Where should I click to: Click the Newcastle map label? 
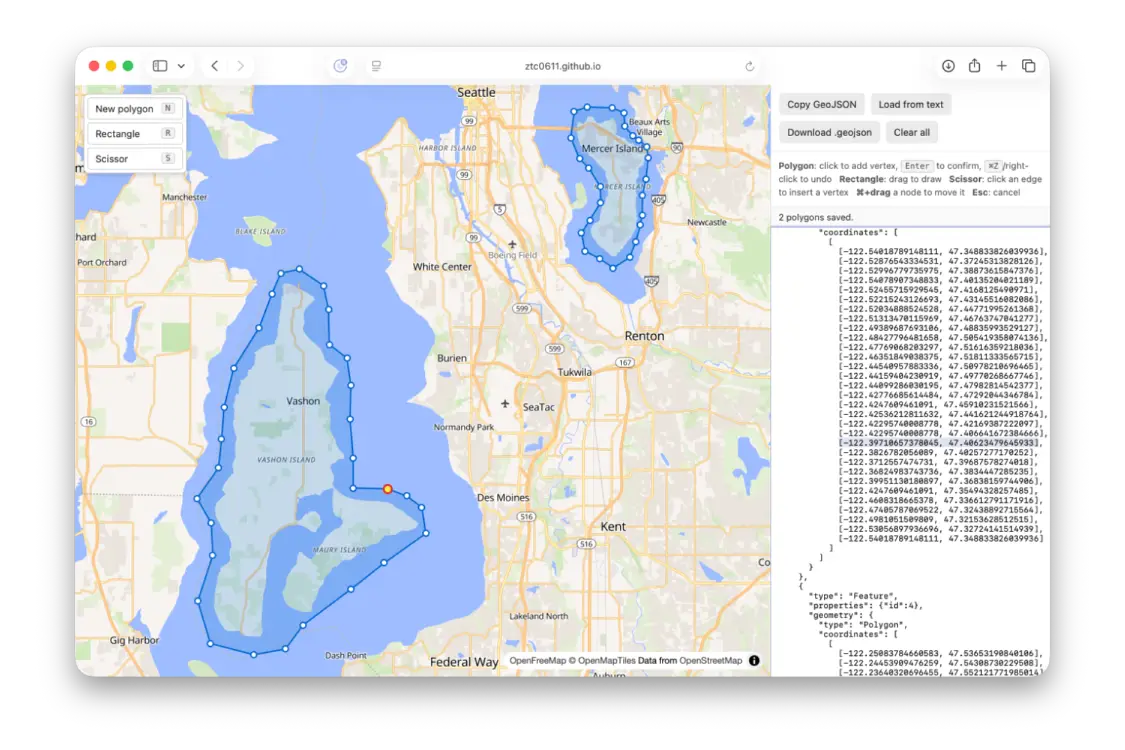click(707, 222)
